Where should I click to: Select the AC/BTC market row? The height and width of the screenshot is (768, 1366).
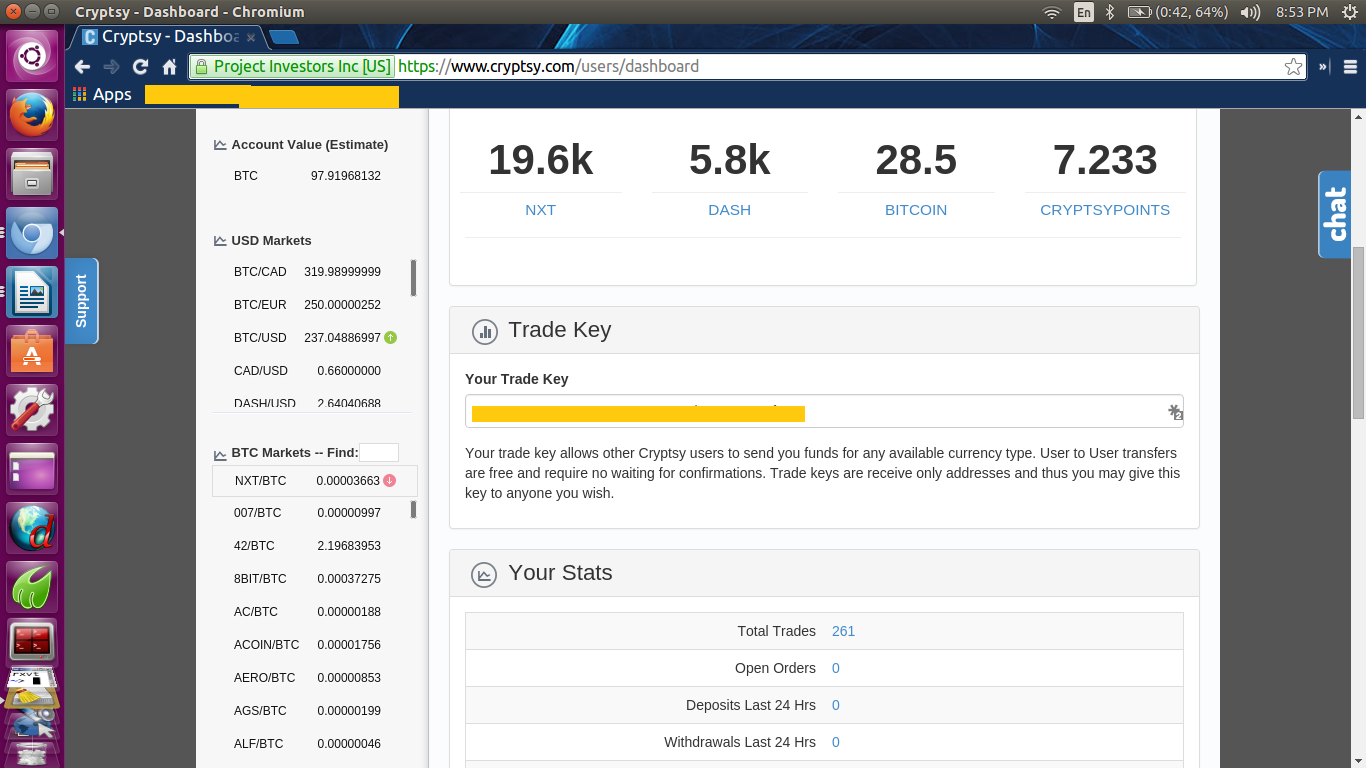tap(308, 612)
